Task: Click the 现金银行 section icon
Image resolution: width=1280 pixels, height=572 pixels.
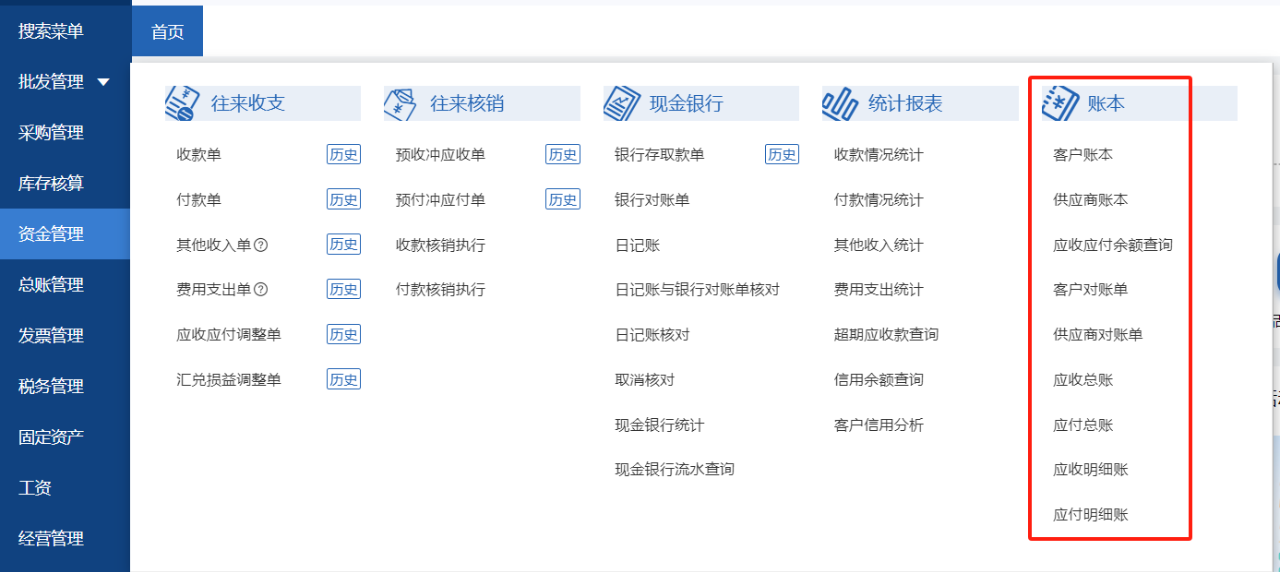Action: pyautogui.click(x=620, y=104)
